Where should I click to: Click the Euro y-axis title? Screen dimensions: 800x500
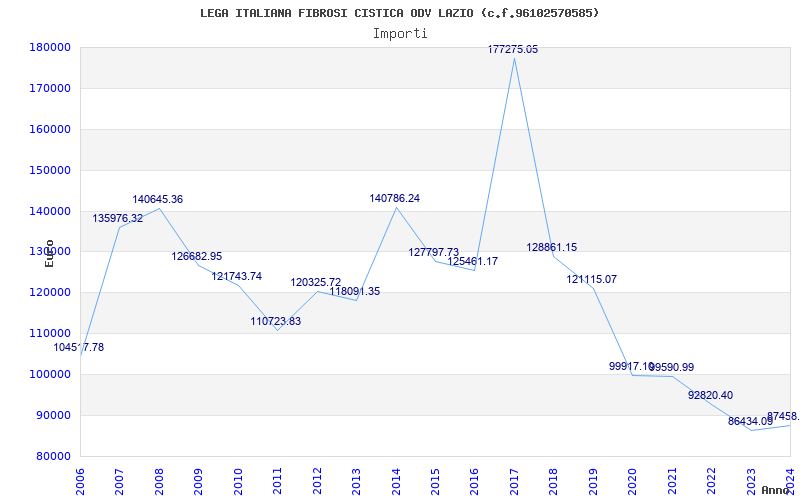pos(49,253)
